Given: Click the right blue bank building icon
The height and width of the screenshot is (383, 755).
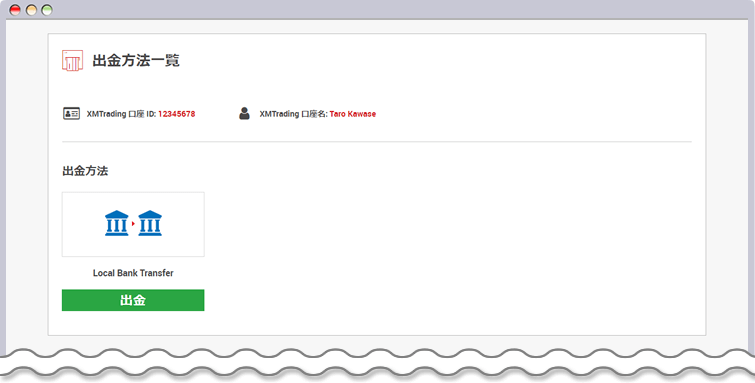Looking at the screenshot, I should pyautogui.click(x=150, y=223).
